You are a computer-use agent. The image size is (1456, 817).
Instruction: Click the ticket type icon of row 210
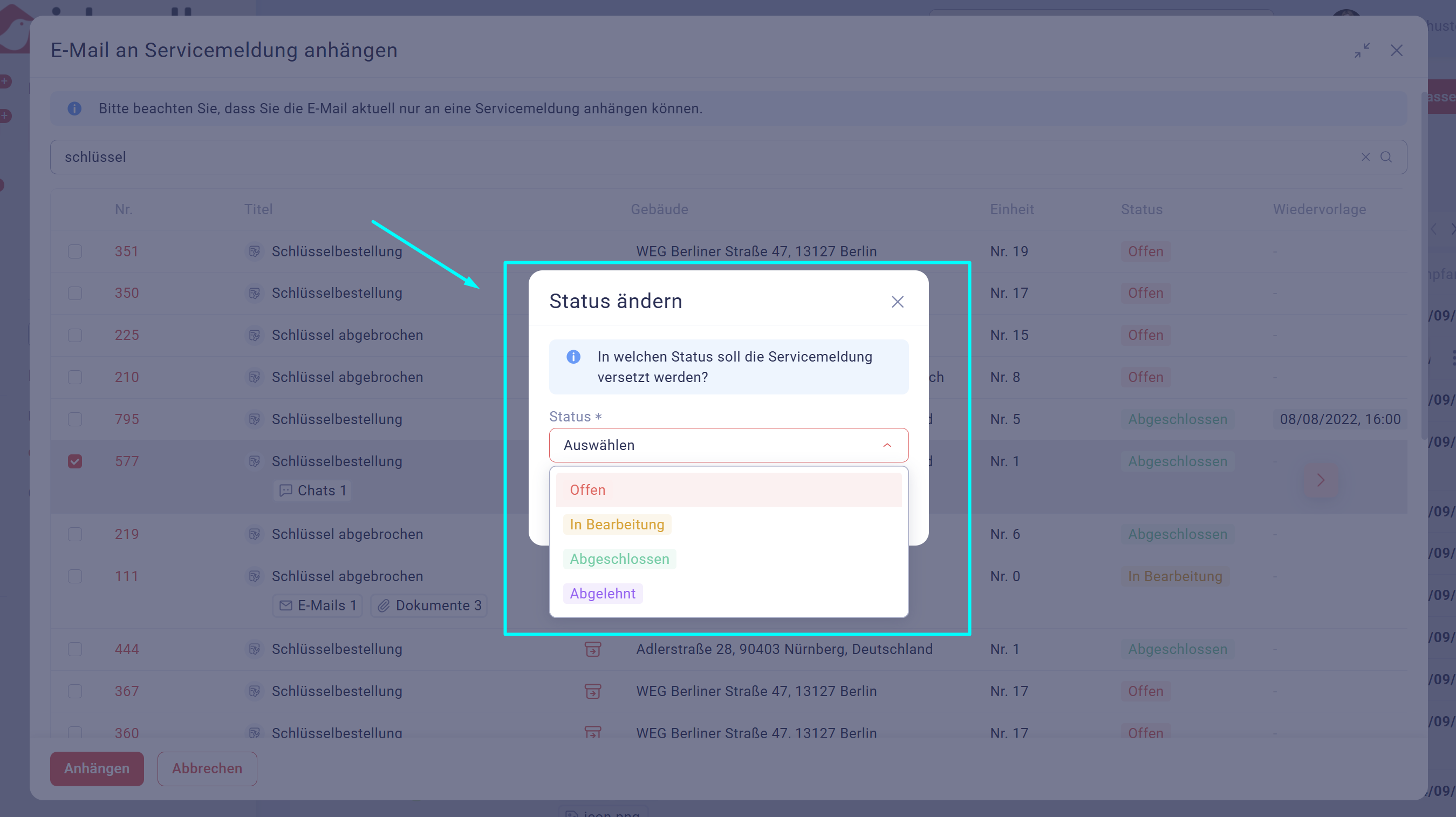[x=254, y=377]
